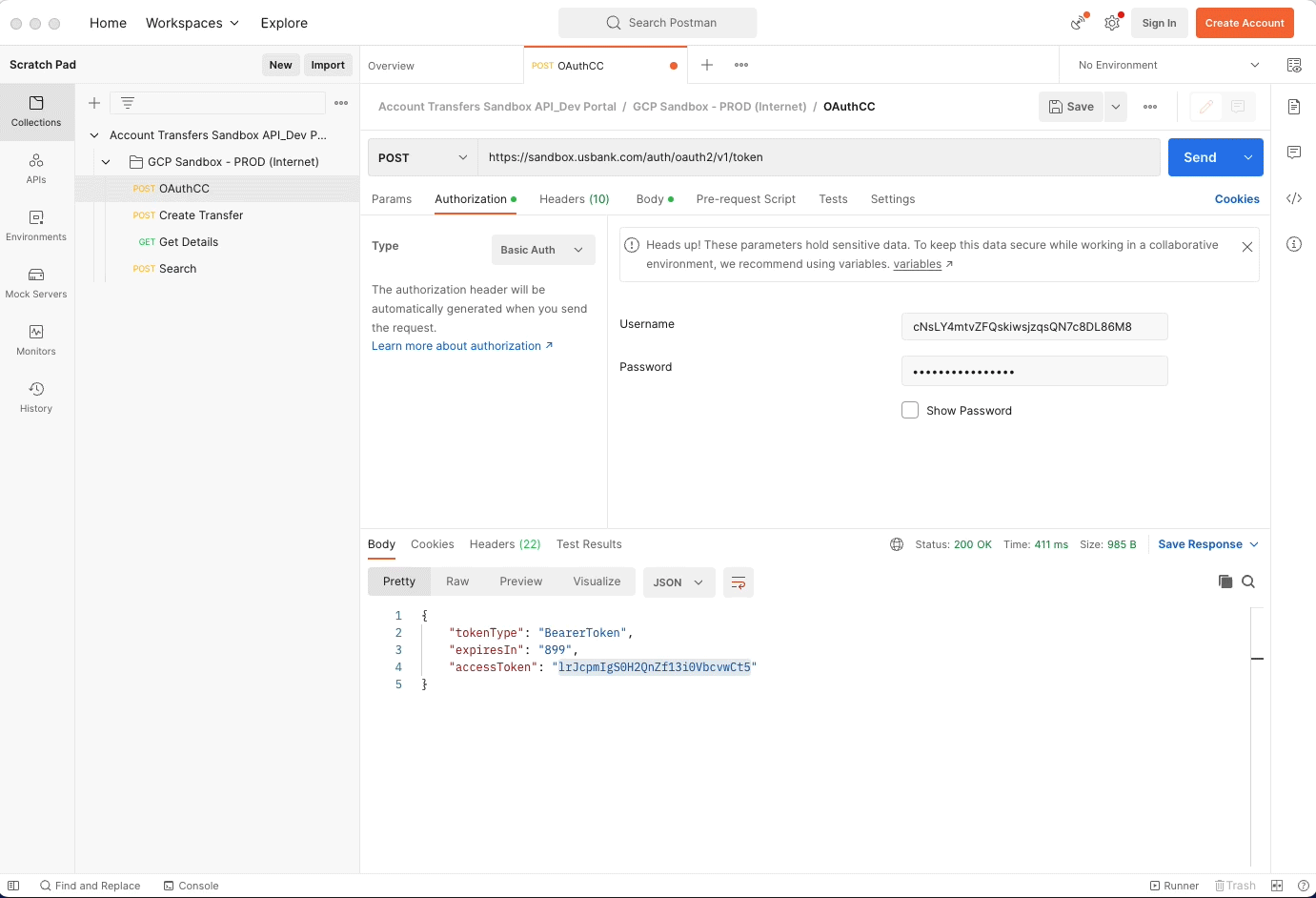This screenshot has height=898, width=1316.
Task: Open the HTTP method POST dropdown
Action: (423, 157)
